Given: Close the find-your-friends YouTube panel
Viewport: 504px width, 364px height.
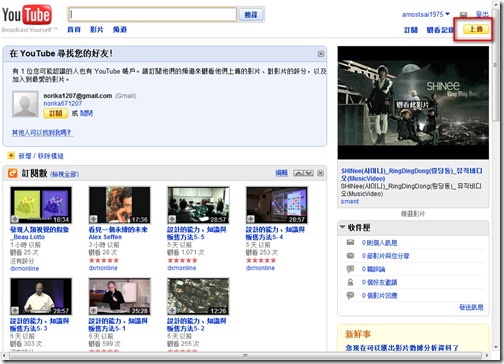Looking at the screenshot, I should (x=321, y=54).
